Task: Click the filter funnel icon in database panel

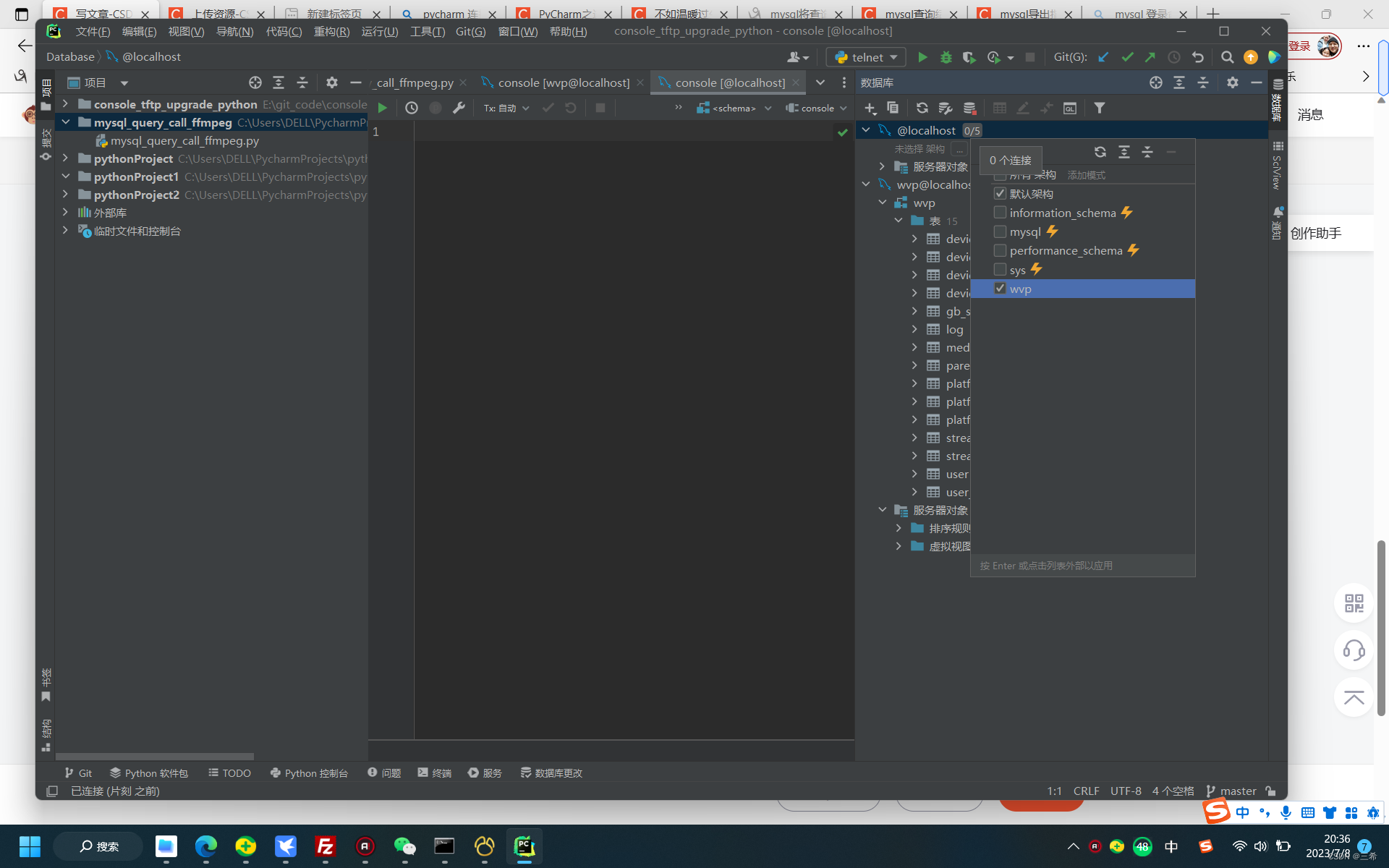Action: 1099,108
